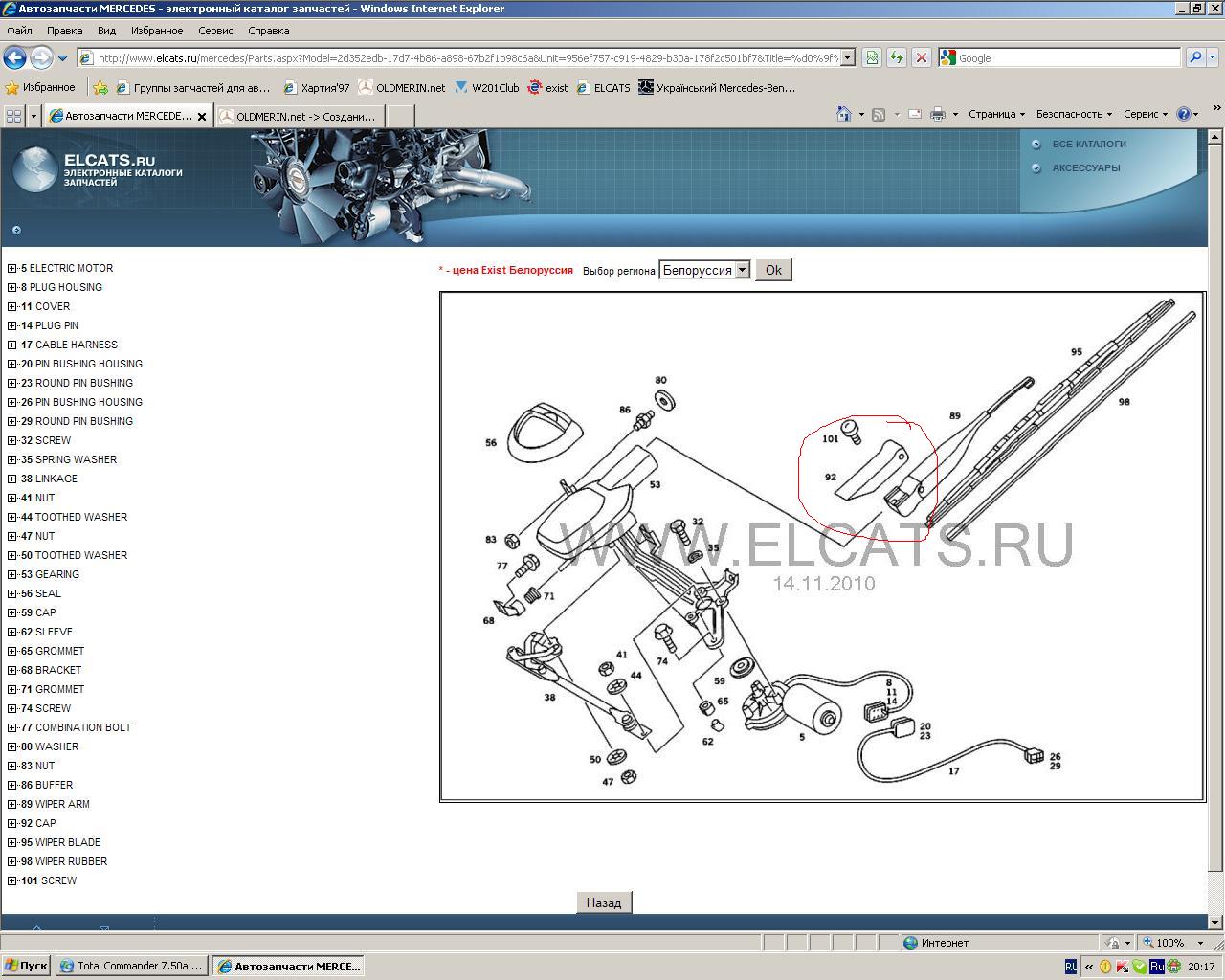Click the Home page icon in command bar

[843, 114]
